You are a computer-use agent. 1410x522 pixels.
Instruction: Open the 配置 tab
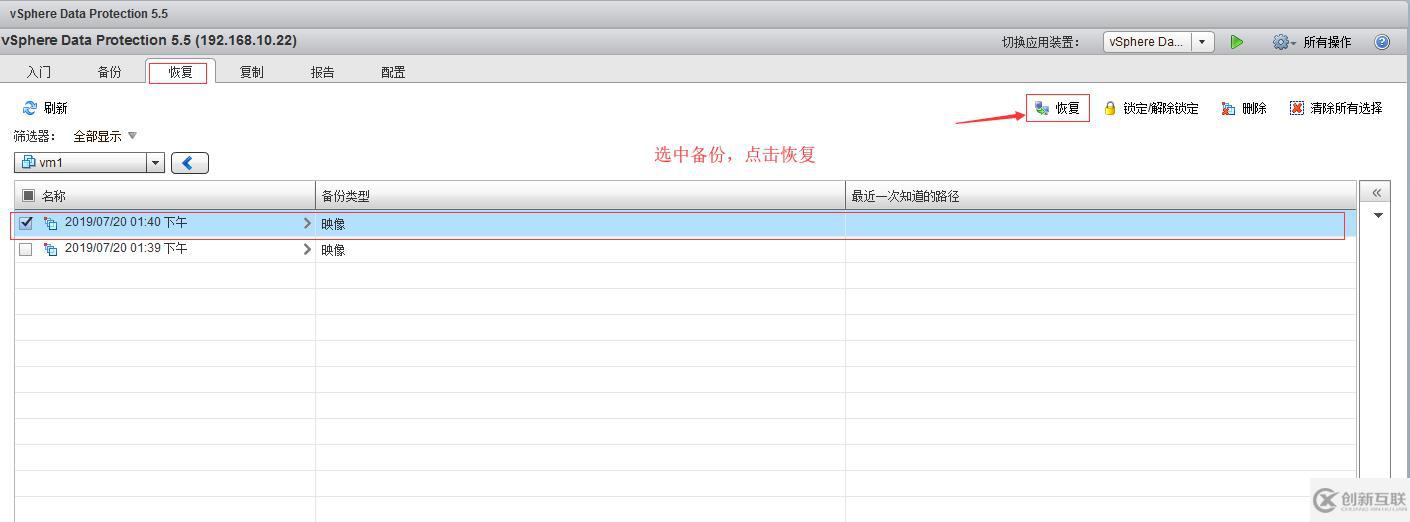tap(393, 72)
